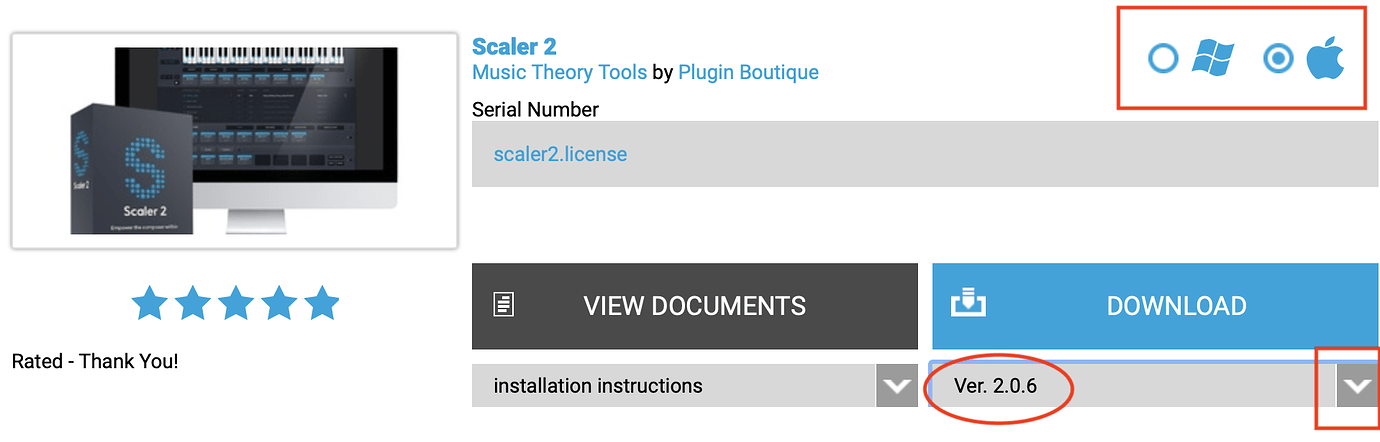Click the second rating star
Screen dimensions: 1380x442
(193, 302)
